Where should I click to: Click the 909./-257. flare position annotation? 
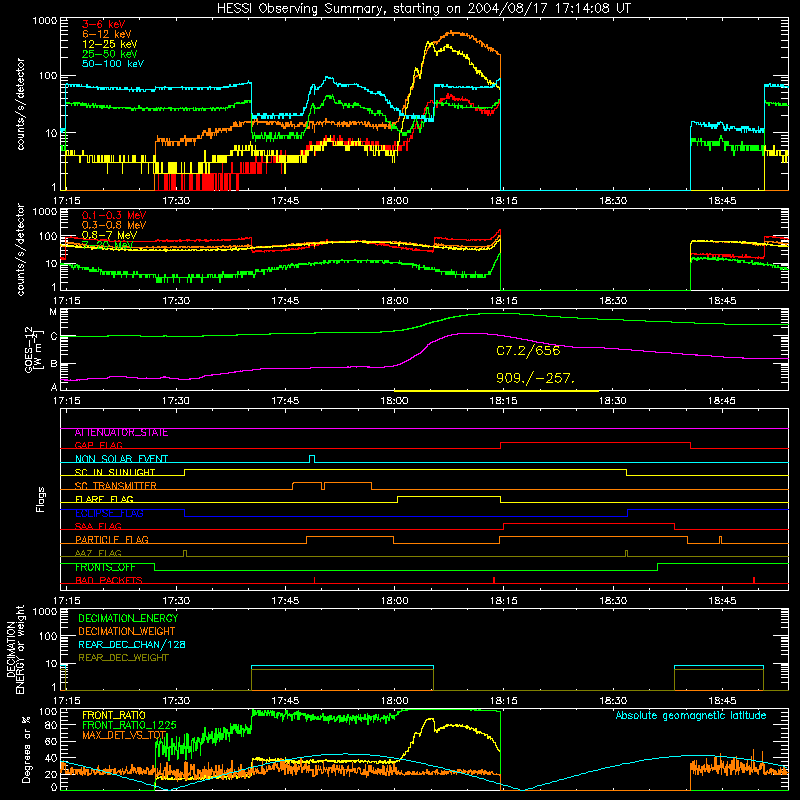point(535,378)
